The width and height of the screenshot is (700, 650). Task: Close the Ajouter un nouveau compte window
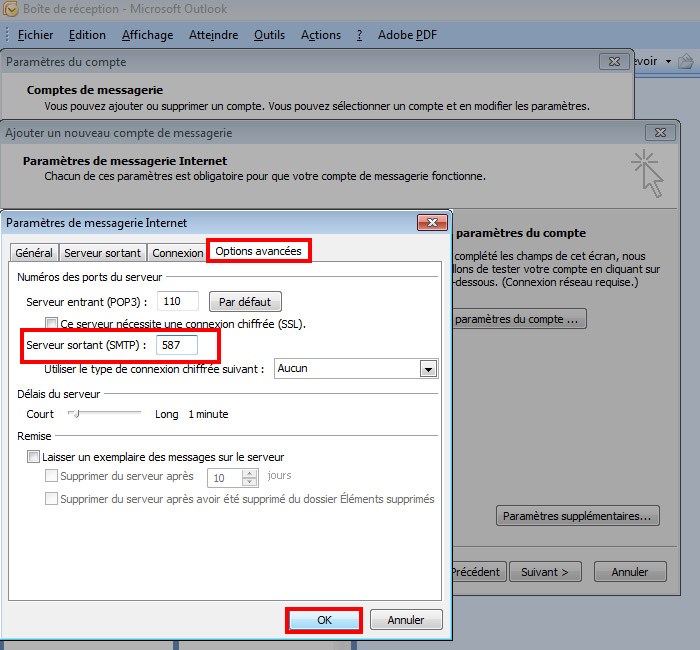pyautogui.click(x=660, y=133)
